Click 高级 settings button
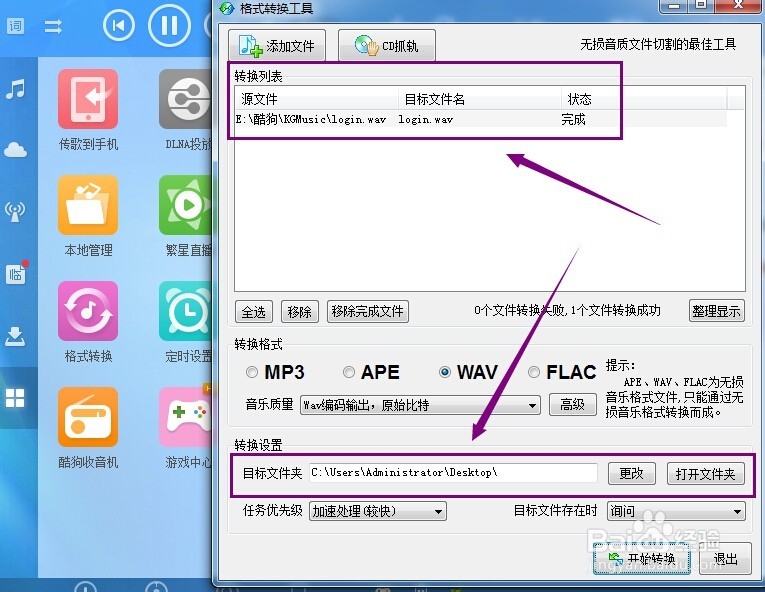This screenshot has height=592, width=765. (572, 405)
